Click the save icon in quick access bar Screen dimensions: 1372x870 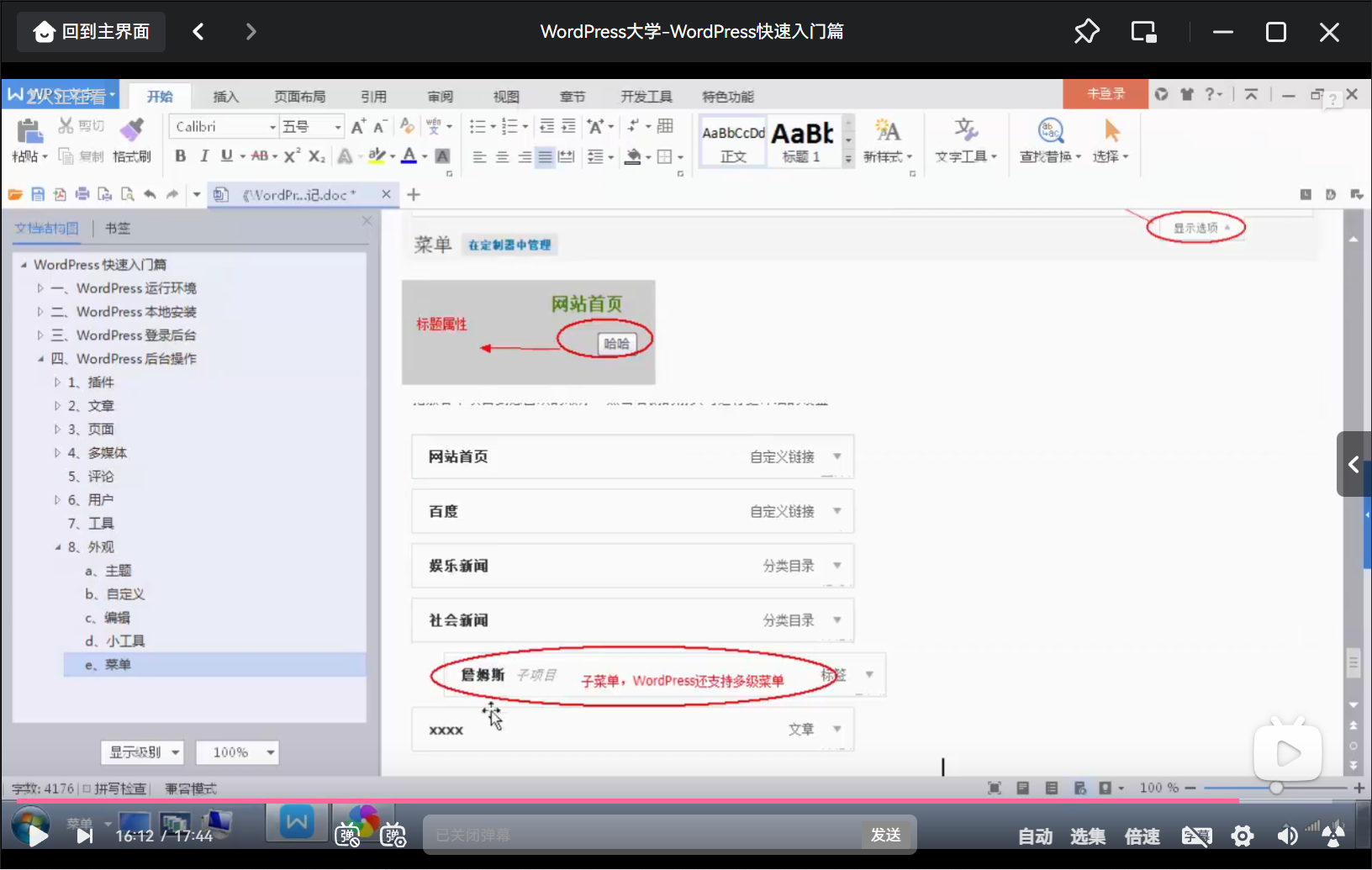[38, 194]
